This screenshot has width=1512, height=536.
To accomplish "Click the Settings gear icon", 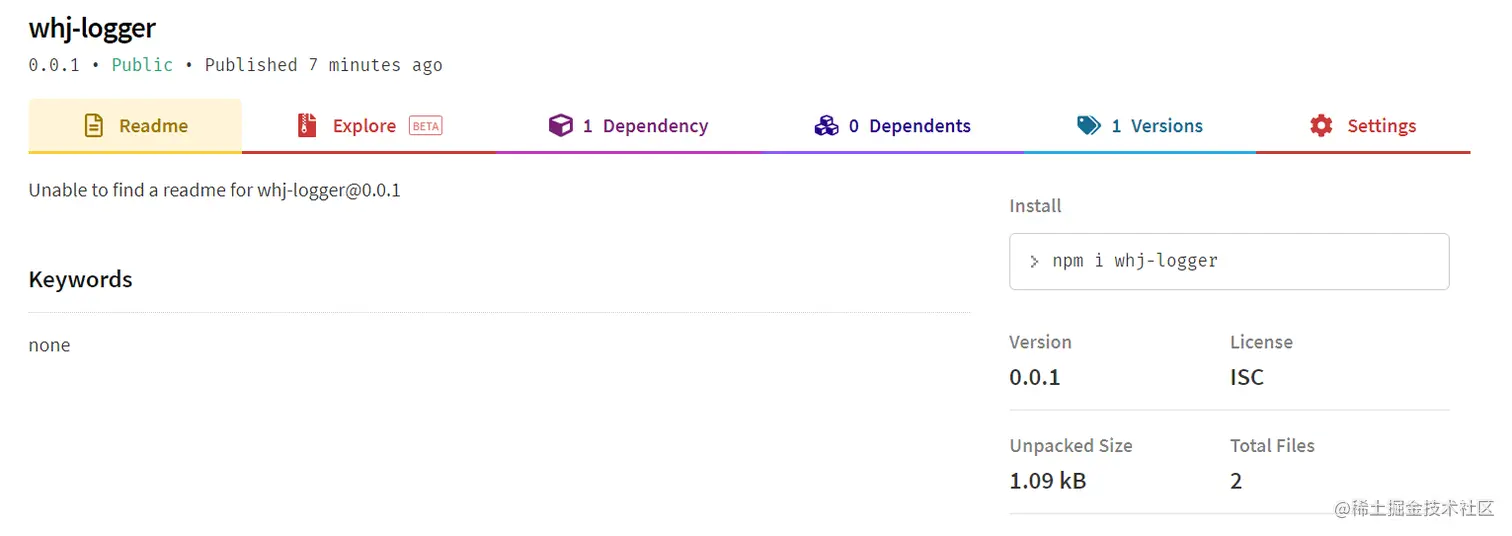I will pos(1321,126).
